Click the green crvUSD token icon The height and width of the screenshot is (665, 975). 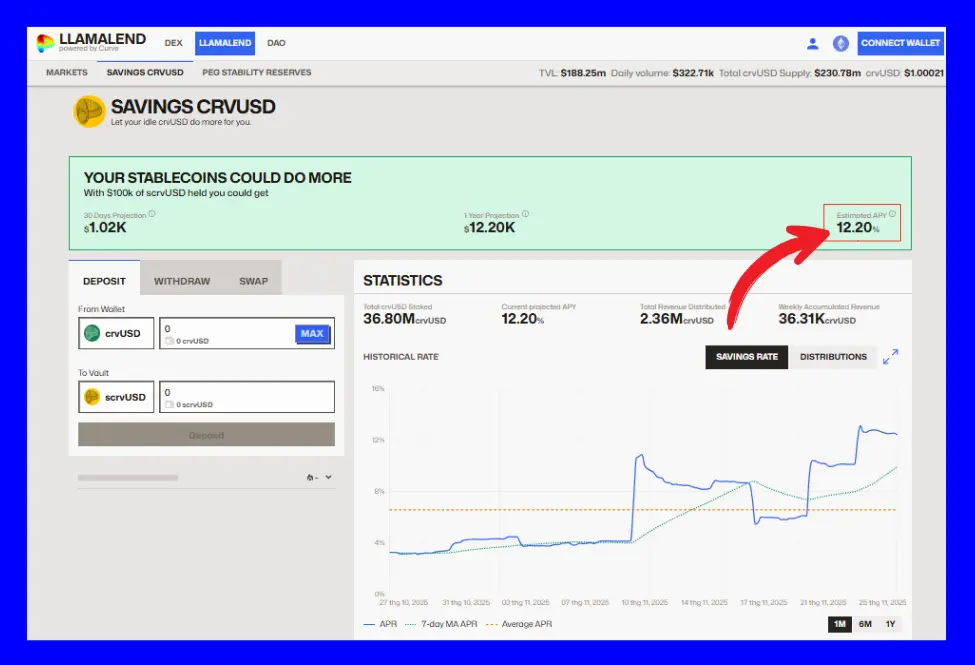pyautogui.click(x=93, y=334)
